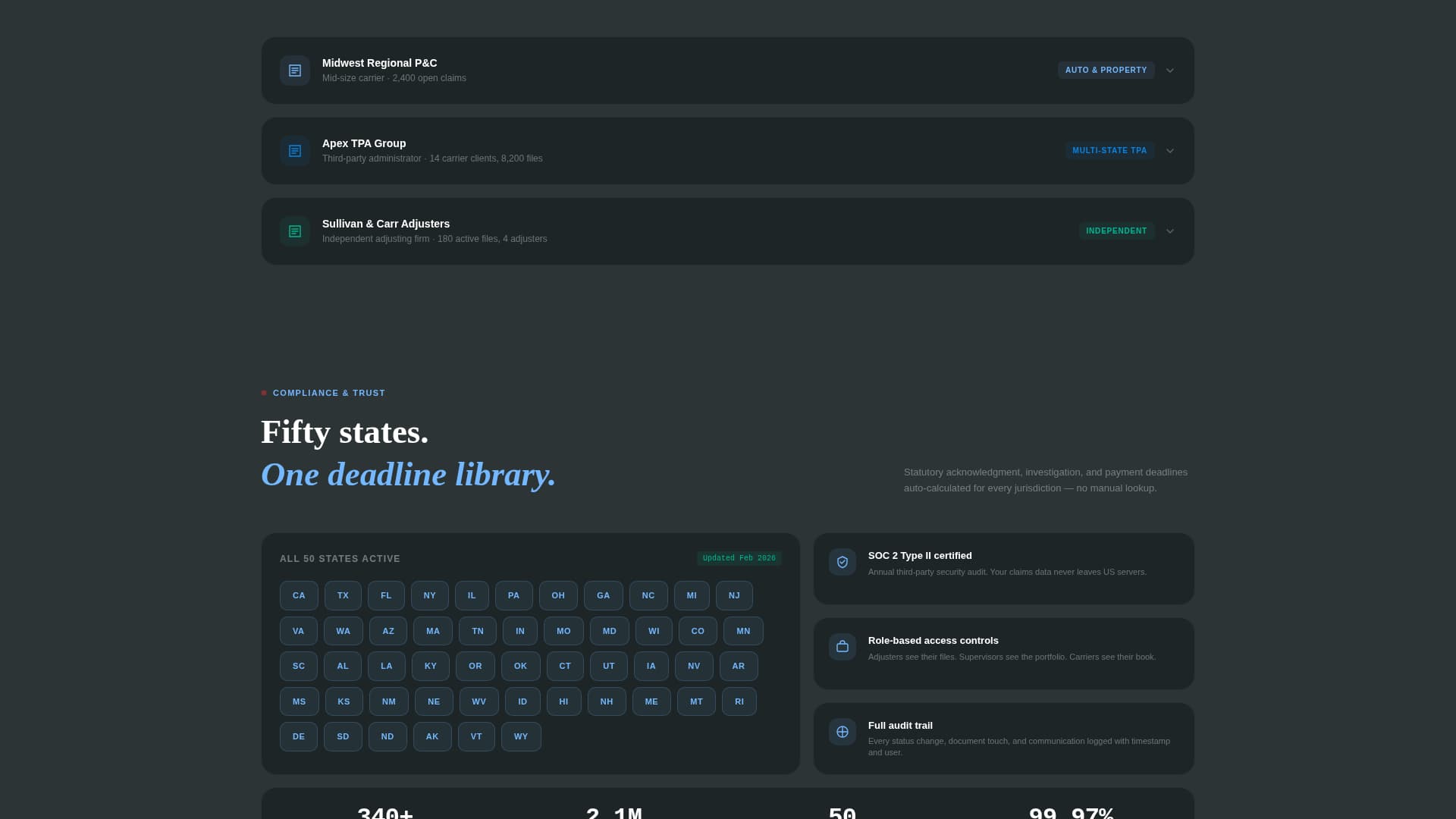The width and height of the screenshot is (1456, 819).
Task: Select the NH state chip
Action: point(607,701)
